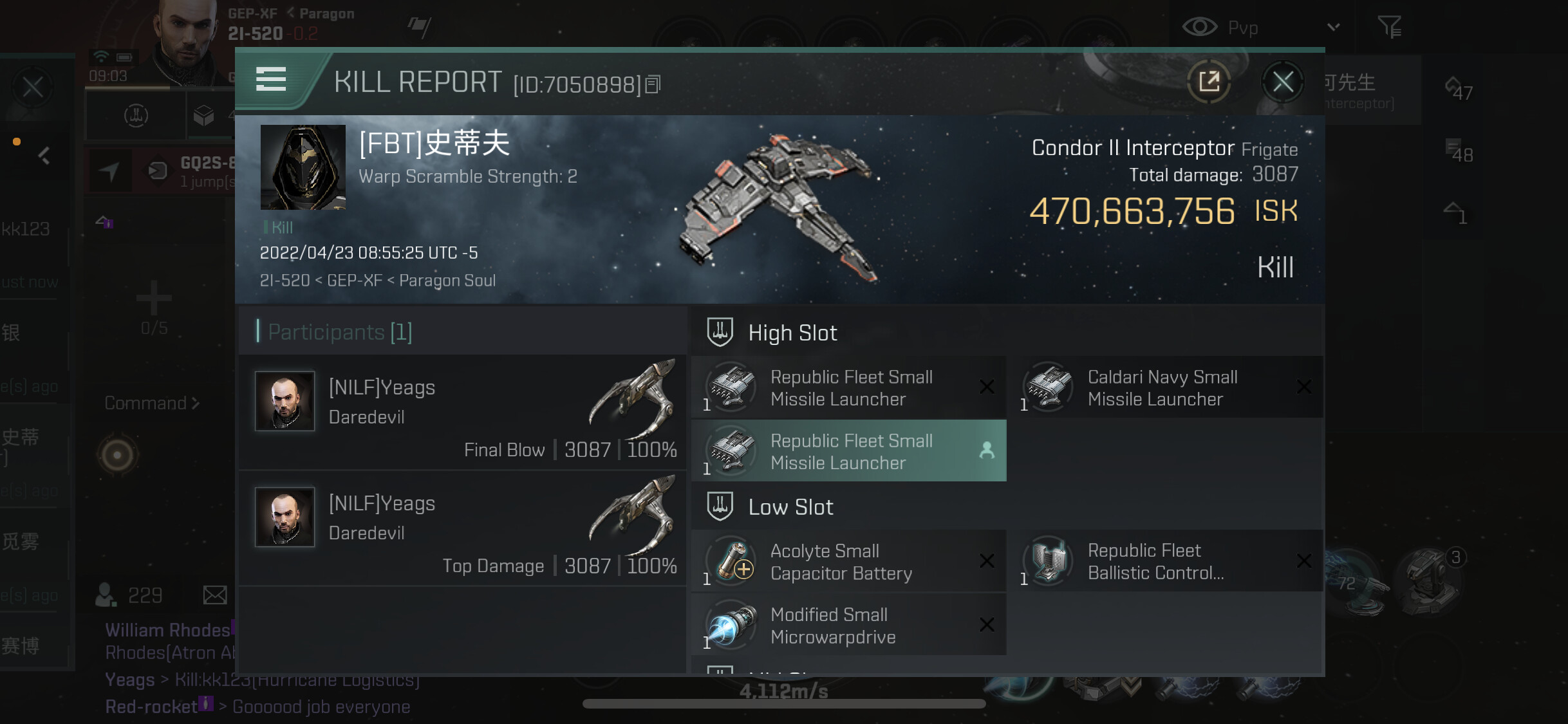Expand the Command menu
This screenshot has width=1568, height=724.
point(152,404)
